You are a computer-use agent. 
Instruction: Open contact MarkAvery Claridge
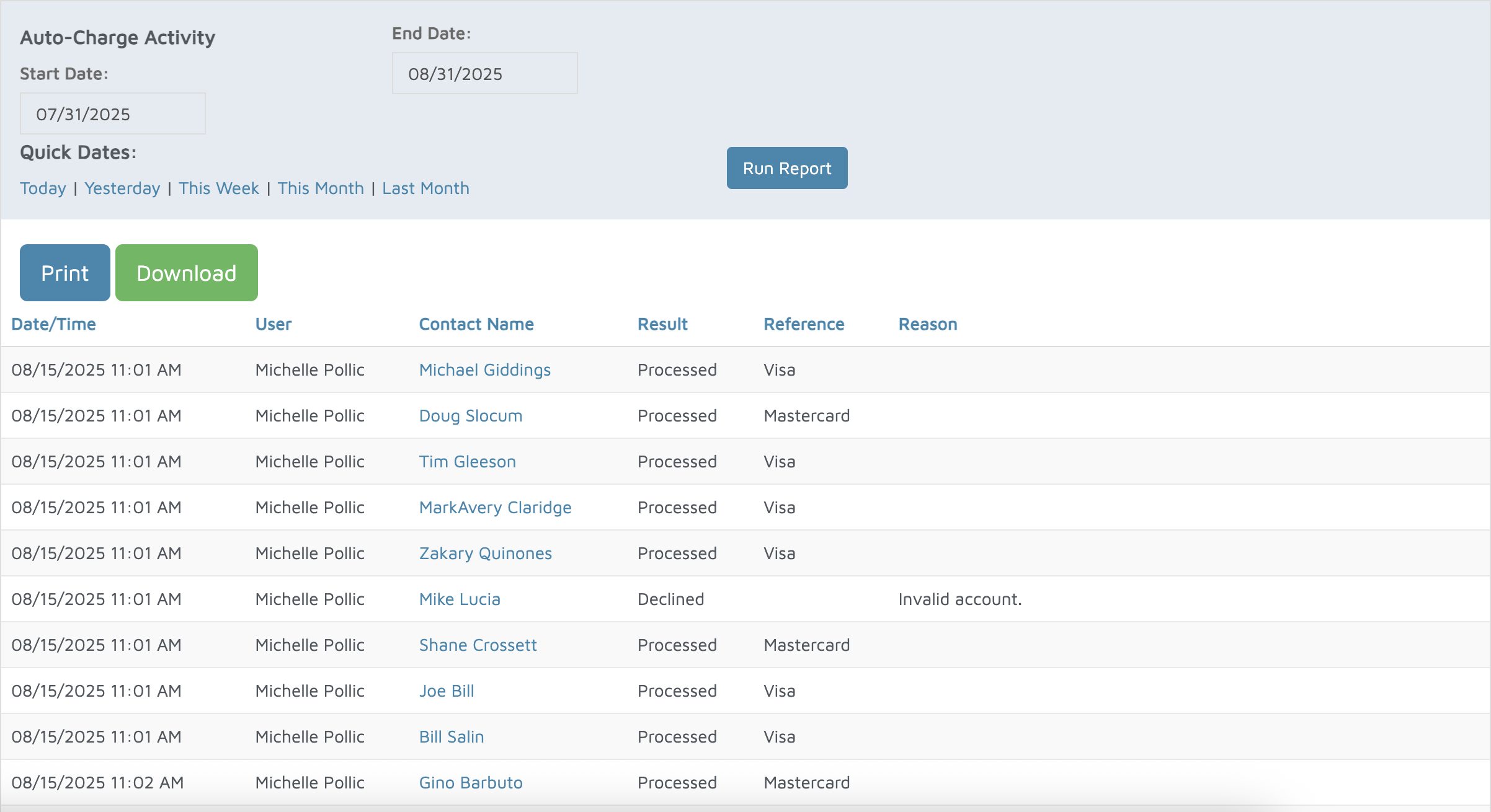(x=495, y=508)
